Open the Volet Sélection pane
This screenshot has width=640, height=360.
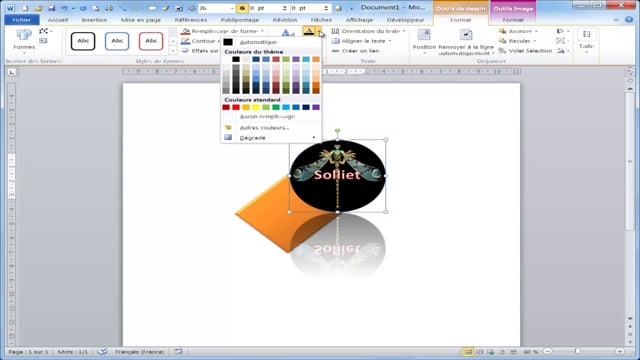point(525,51)
